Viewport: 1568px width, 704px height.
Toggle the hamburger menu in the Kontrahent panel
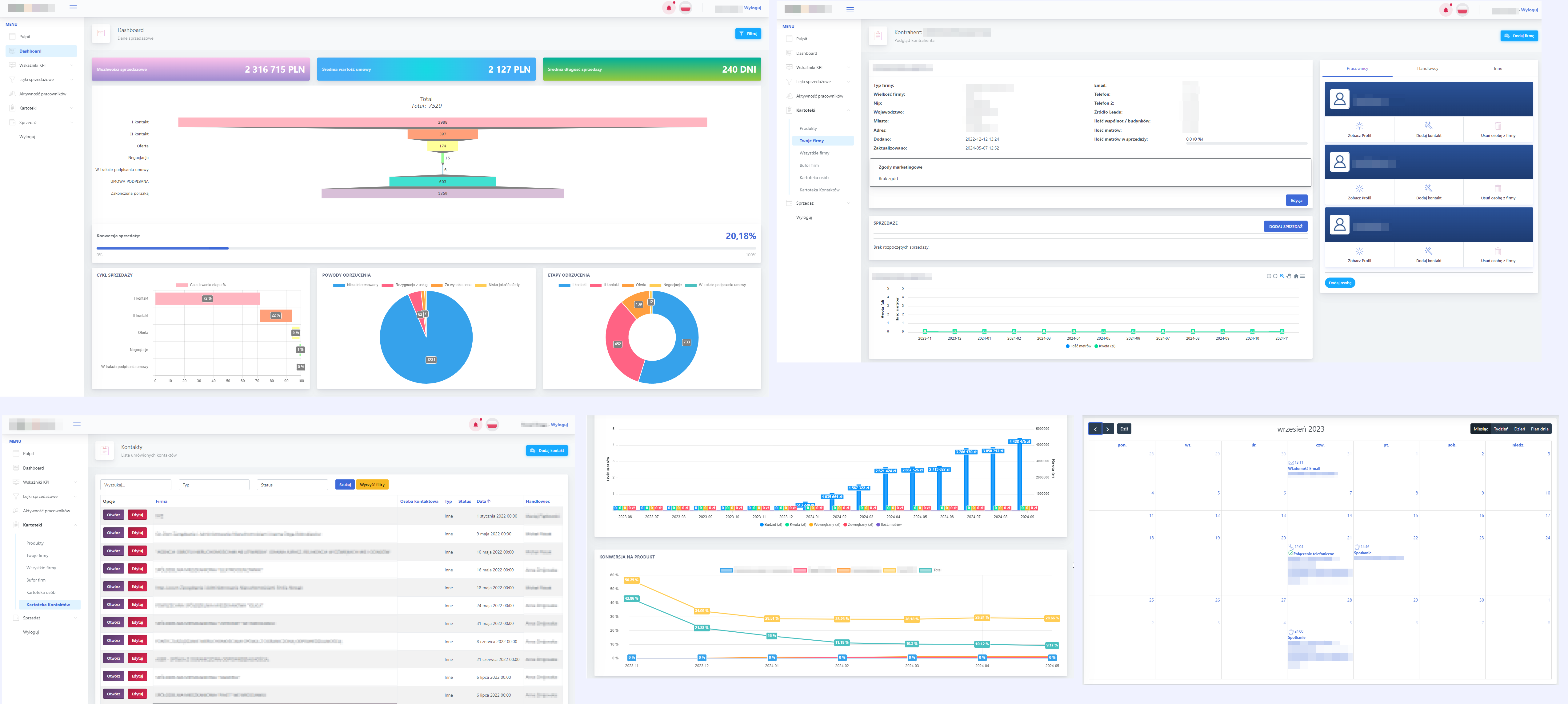click(x=850, y=9)
